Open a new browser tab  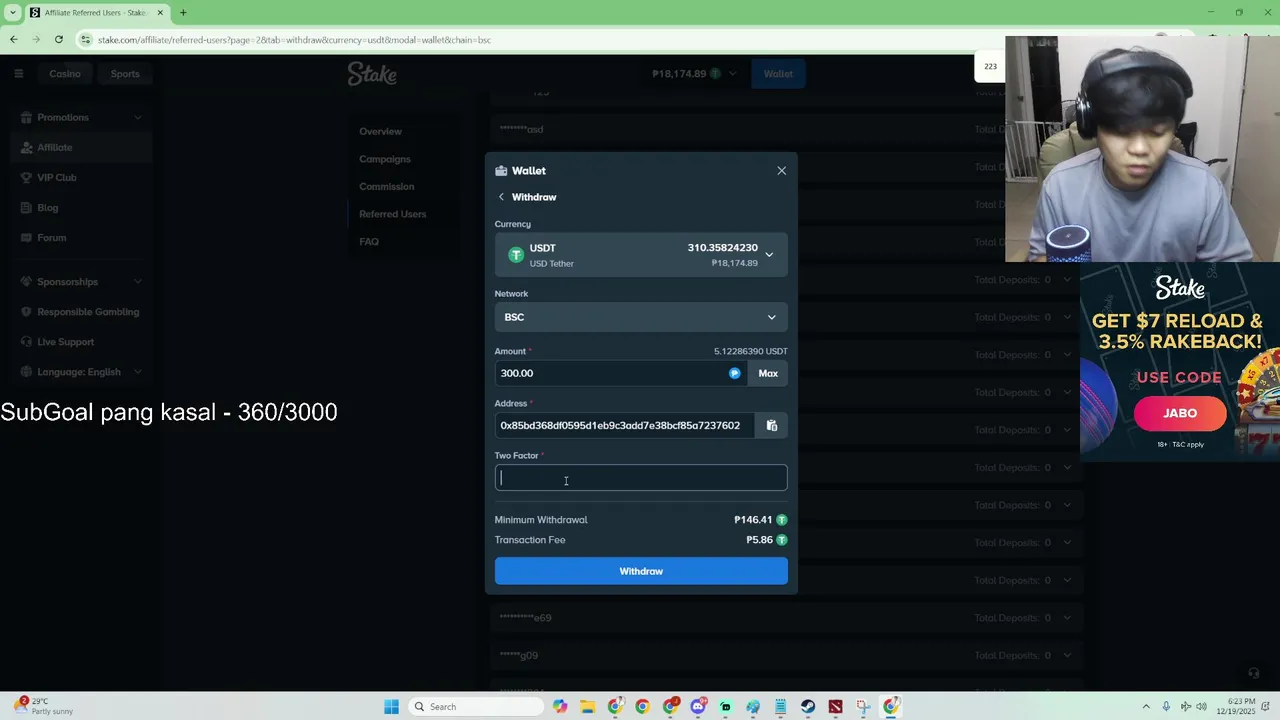pyautogui.click(x=183, y=13)
